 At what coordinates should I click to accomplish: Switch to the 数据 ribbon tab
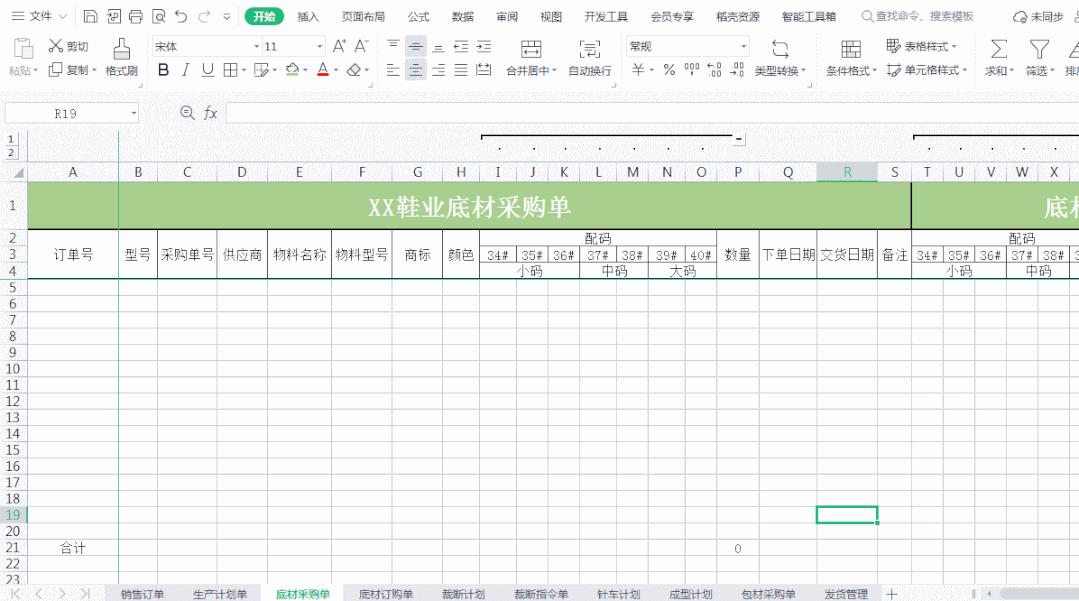463,16
